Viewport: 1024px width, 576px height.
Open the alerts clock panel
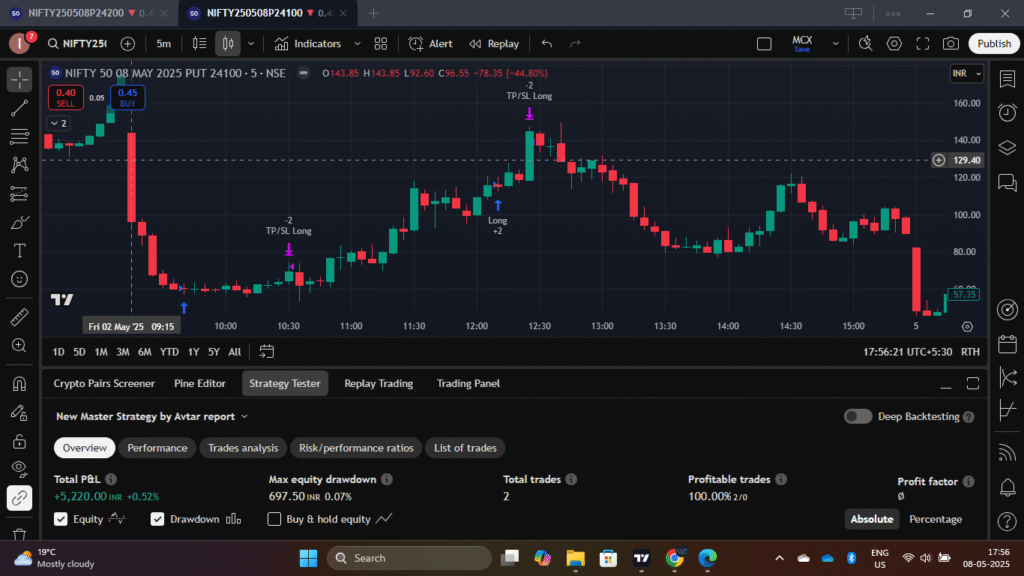1007,113
